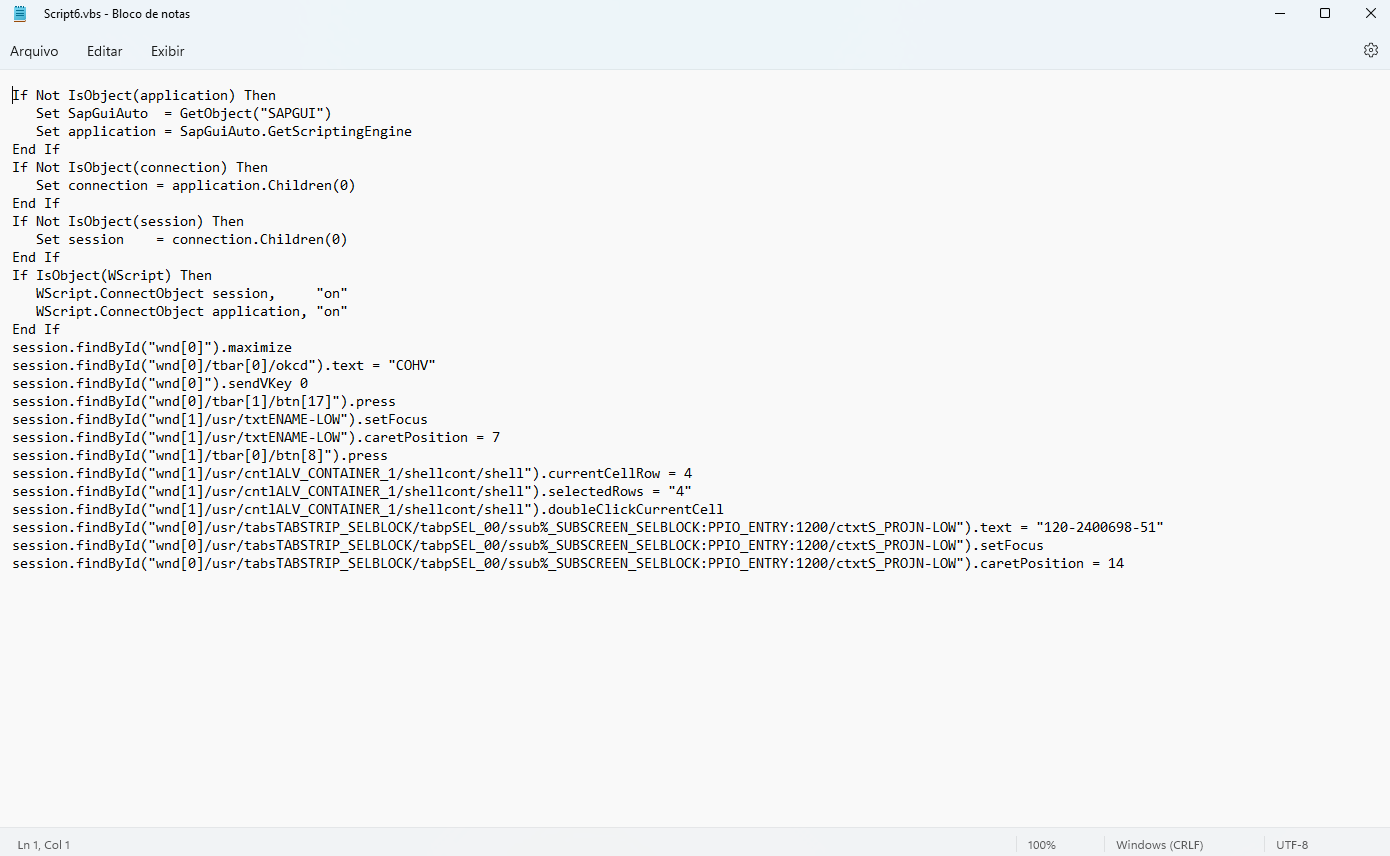Open the Arquivo menu
The image size is (1390, 856).
[34, 51]
